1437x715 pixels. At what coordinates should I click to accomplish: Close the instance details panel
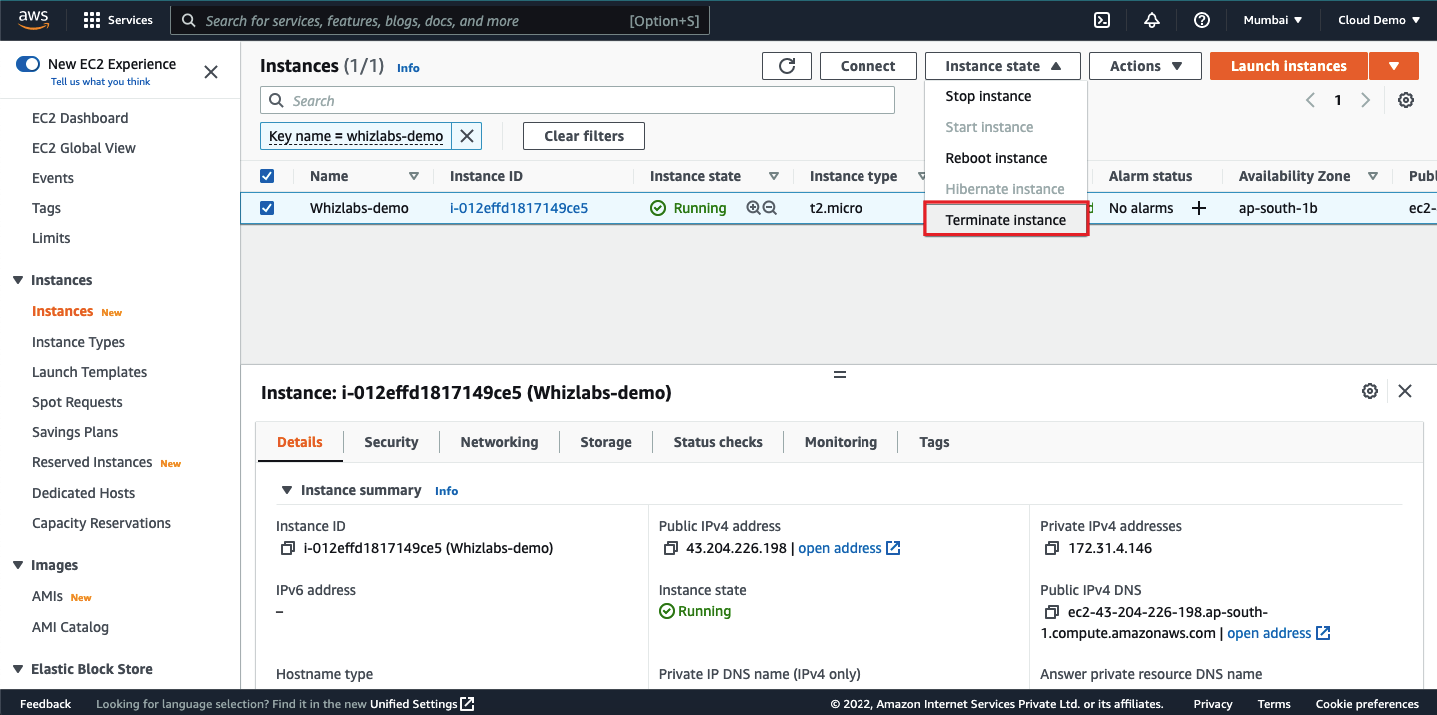(1405, 391)
